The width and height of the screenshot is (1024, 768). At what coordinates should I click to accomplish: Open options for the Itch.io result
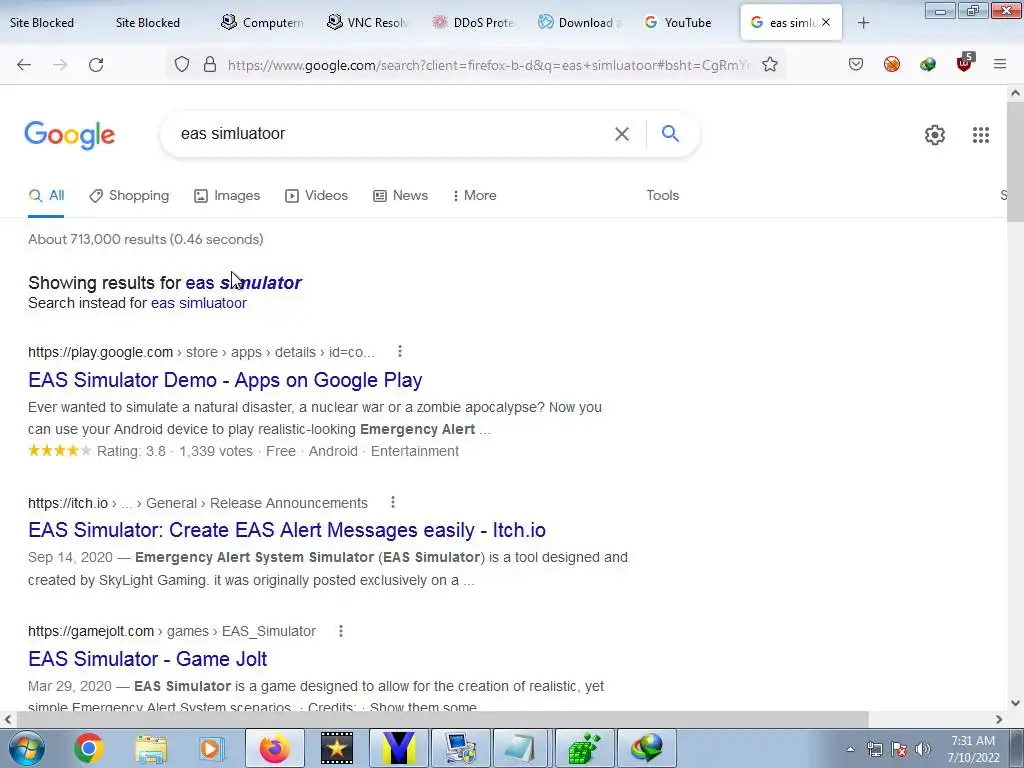[x=392, y=502]
